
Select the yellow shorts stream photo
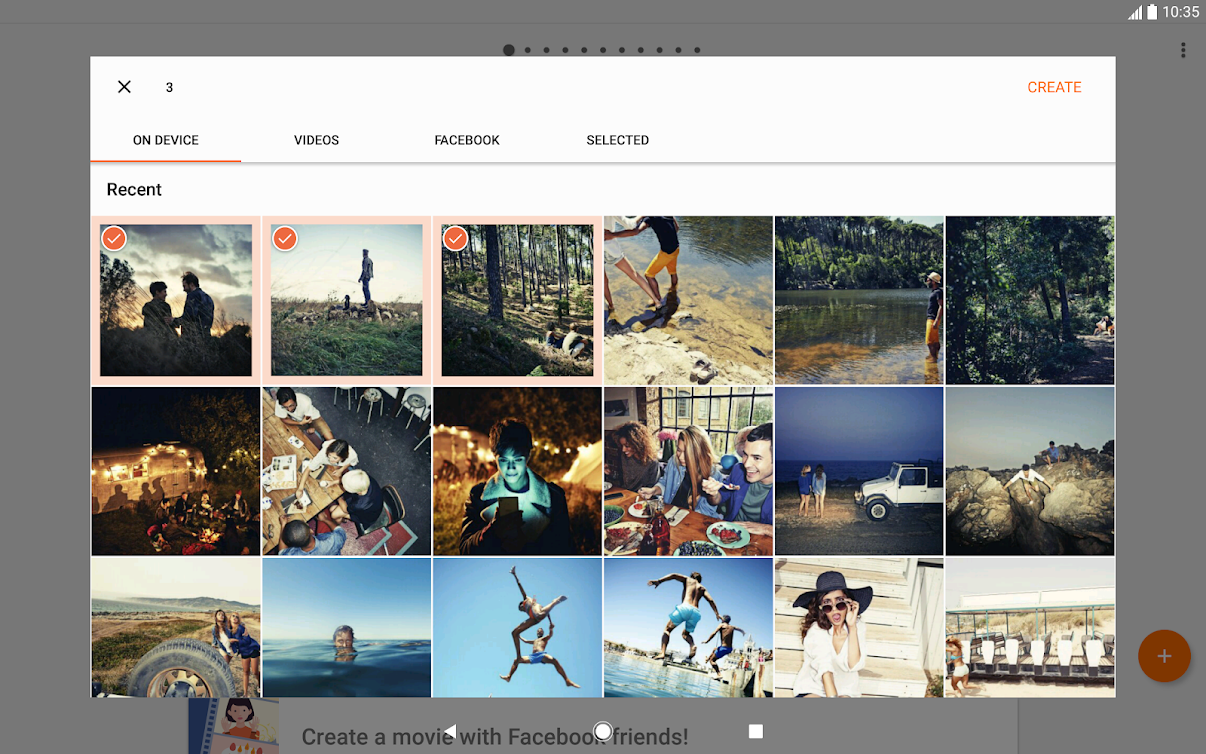click(x=688, y=300)
